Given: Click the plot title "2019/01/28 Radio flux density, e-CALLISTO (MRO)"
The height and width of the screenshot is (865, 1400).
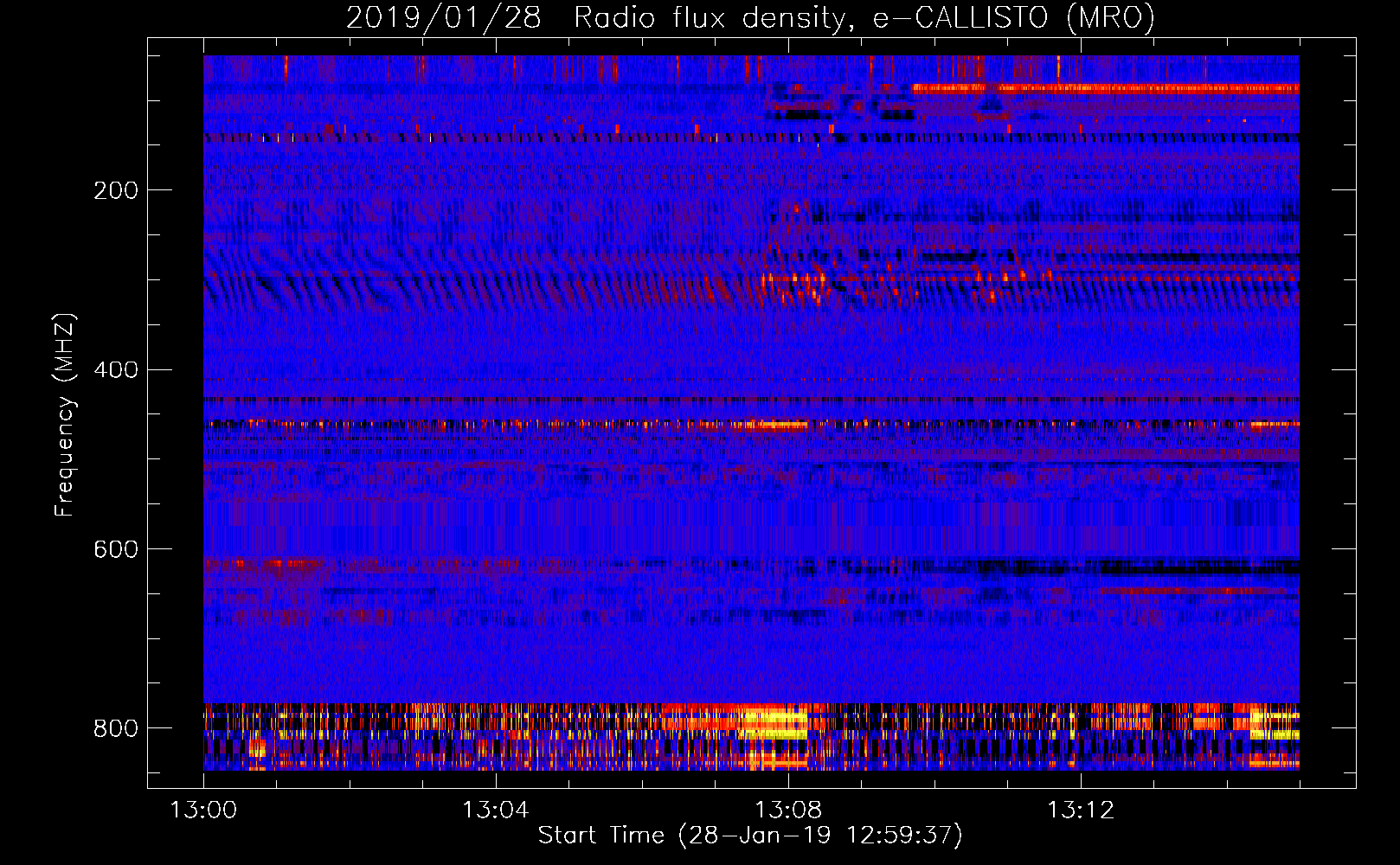Looking at the screenshot, I should coord(750,17).
